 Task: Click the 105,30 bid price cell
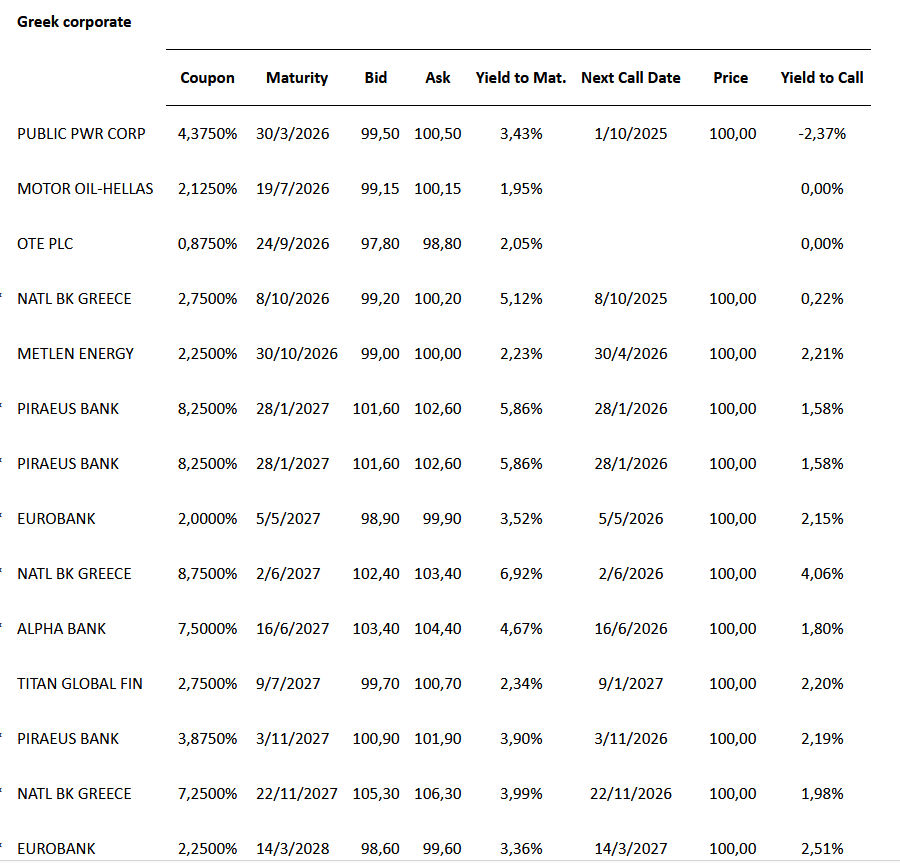point(376,794)
